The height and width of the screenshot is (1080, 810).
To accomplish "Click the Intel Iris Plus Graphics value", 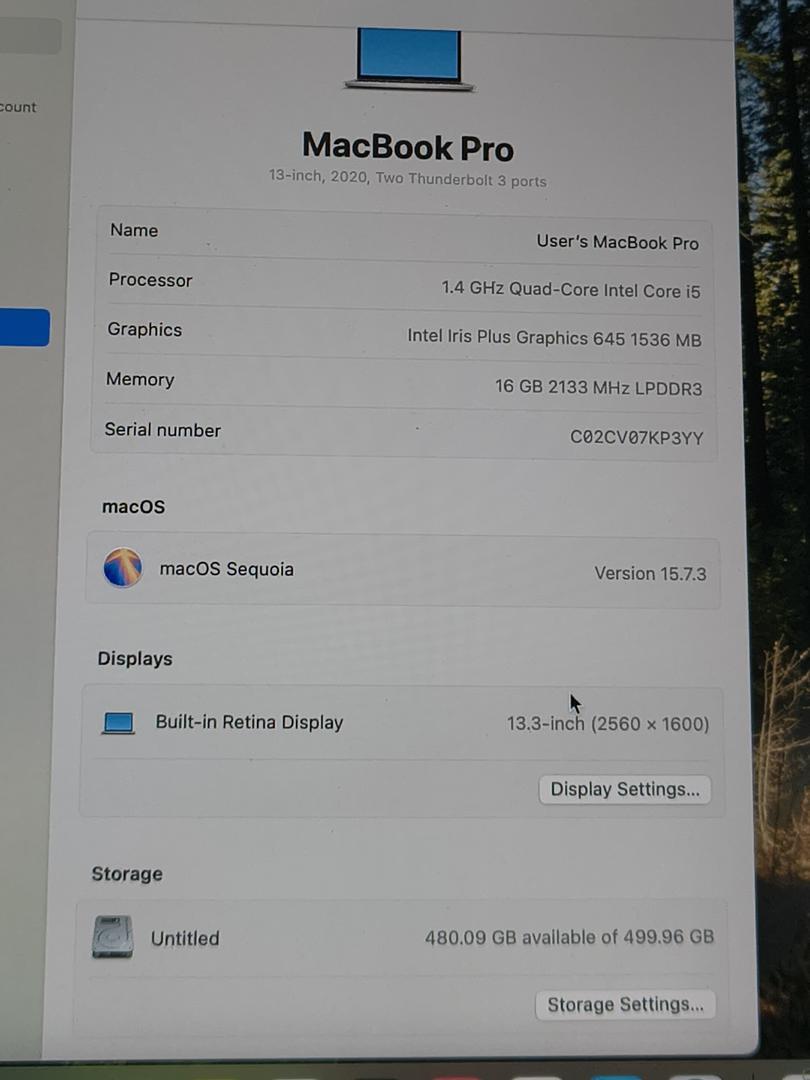I will click(554, 338).
